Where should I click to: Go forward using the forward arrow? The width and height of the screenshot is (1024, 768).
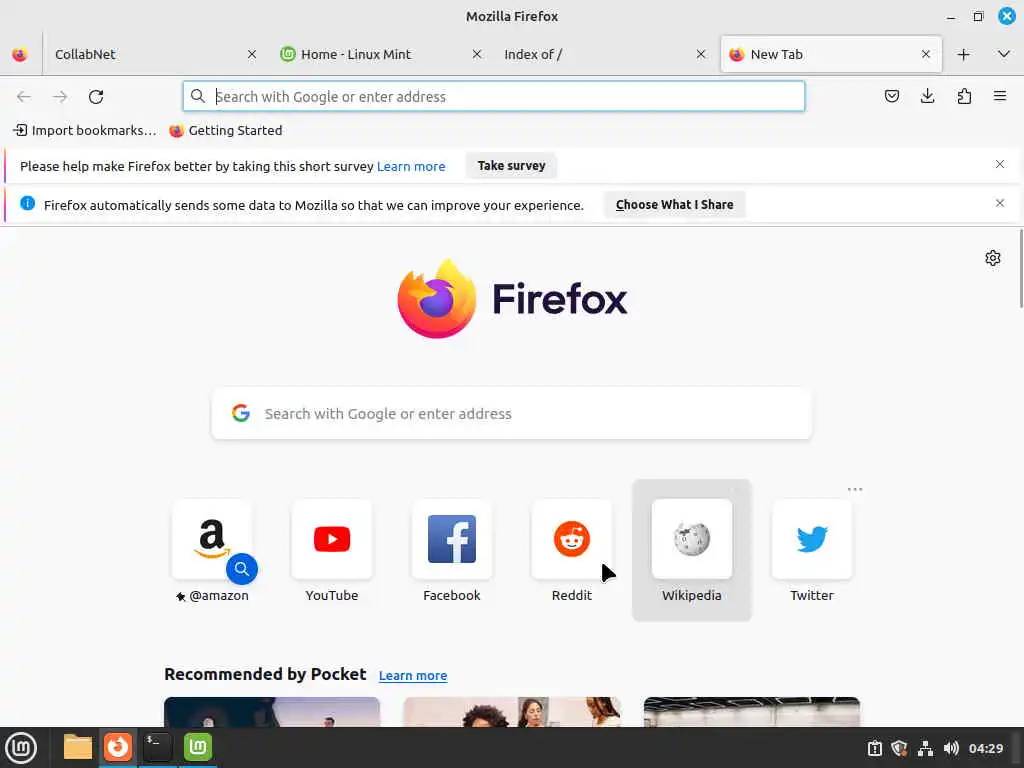pos(60,97)
